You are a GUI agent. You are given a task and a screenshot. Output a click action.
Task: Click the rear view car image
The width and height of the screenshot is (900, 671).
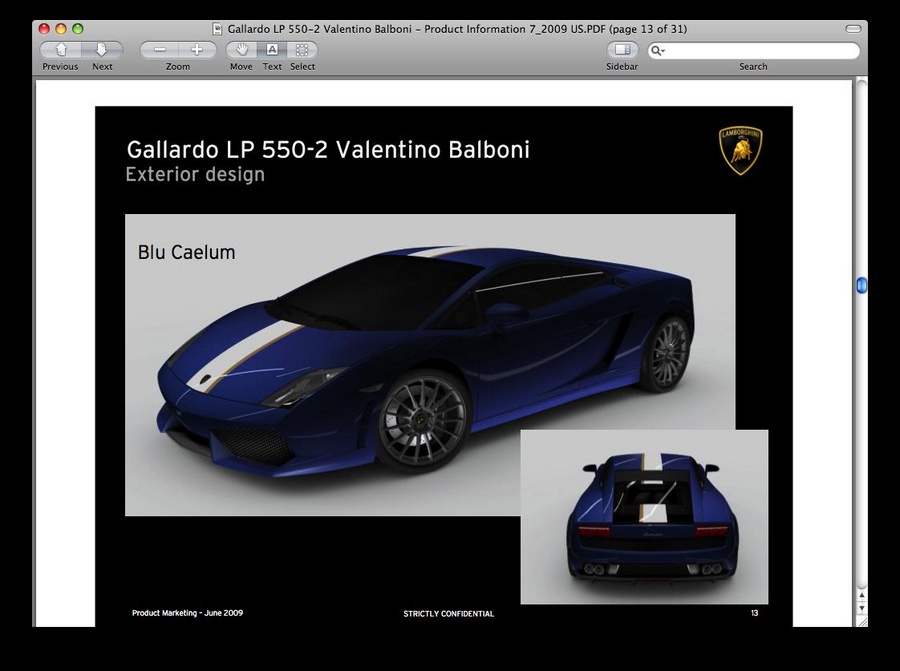click(644, 517)
